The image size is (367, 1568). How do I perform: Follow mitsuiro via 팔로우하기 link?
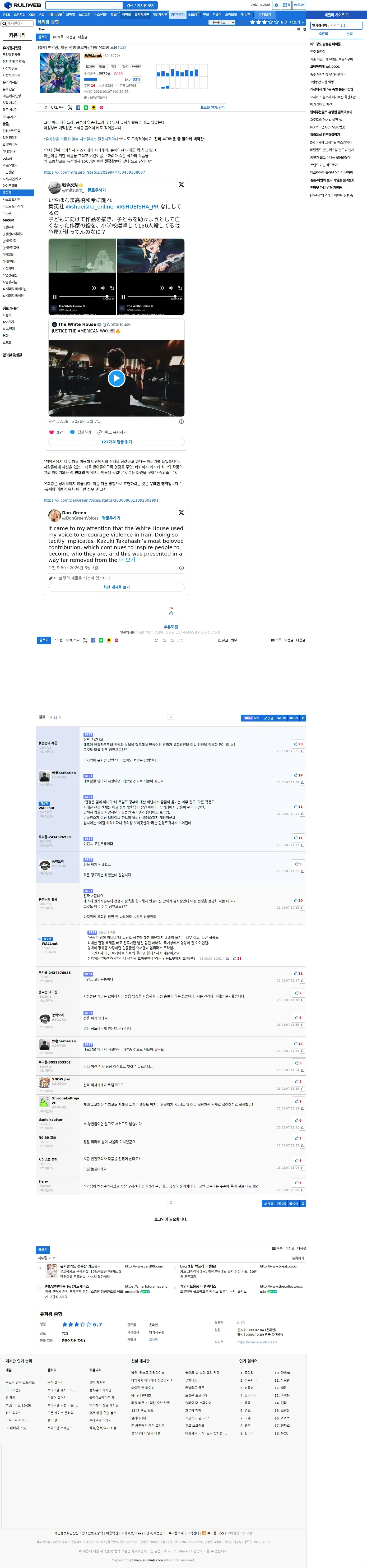[97, 190]
